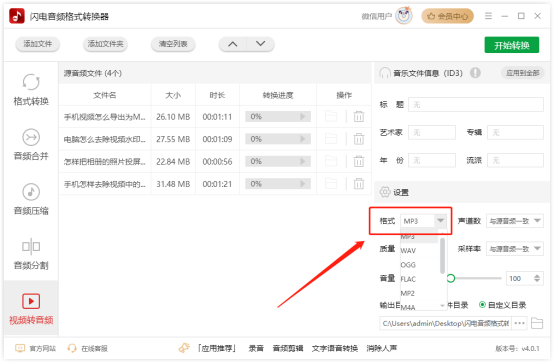This screenshot has height=363, width=554.
Task: Select the 视频转音频 video to audio module
Action: pos(31,309)
